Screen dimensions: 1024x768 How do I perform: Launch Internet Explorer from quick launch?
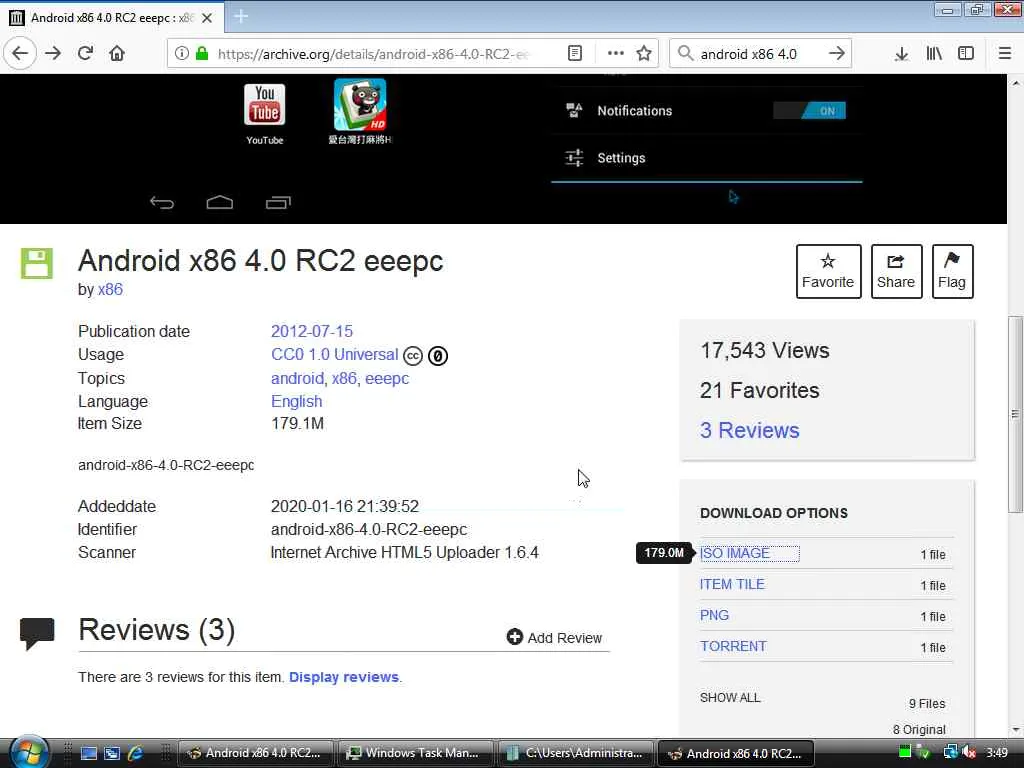[135, 753]
